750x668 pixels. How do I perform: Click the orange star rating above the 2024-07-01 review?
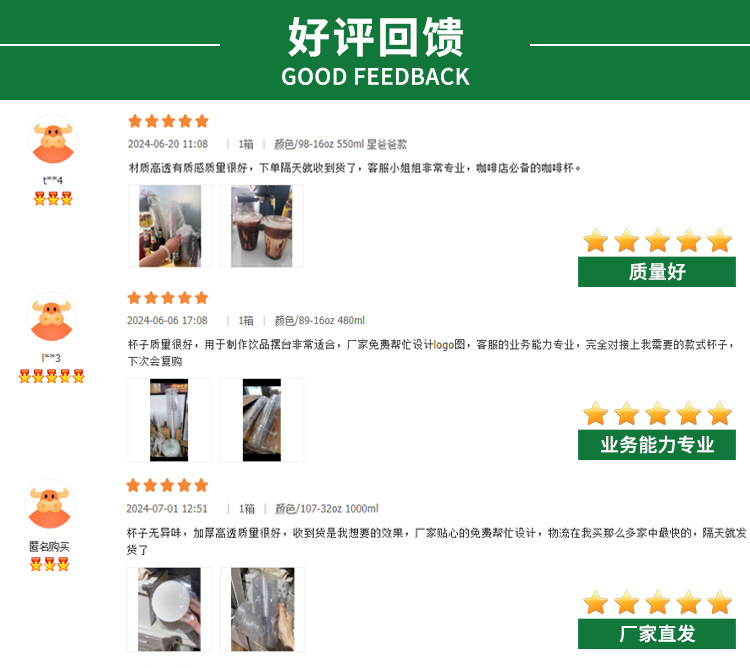coord(167,485)
